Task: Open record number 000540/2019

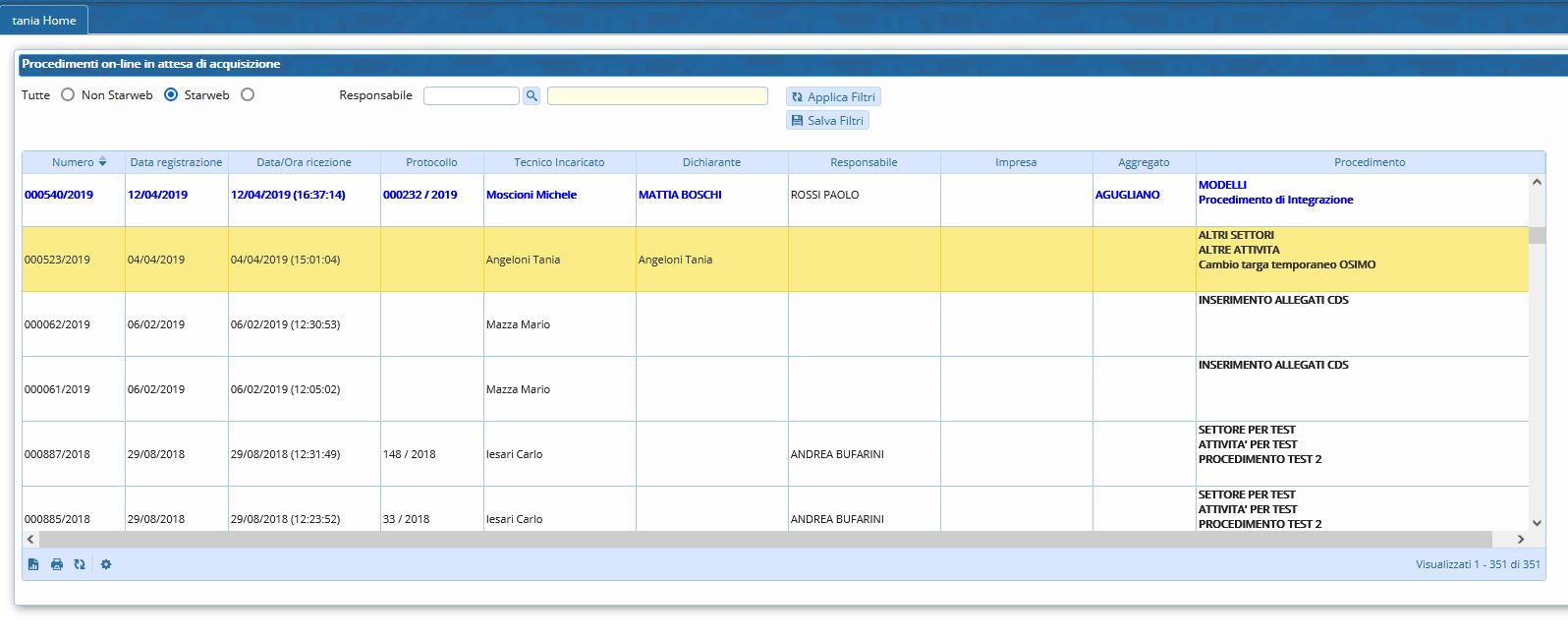Action: click(59, 195)
